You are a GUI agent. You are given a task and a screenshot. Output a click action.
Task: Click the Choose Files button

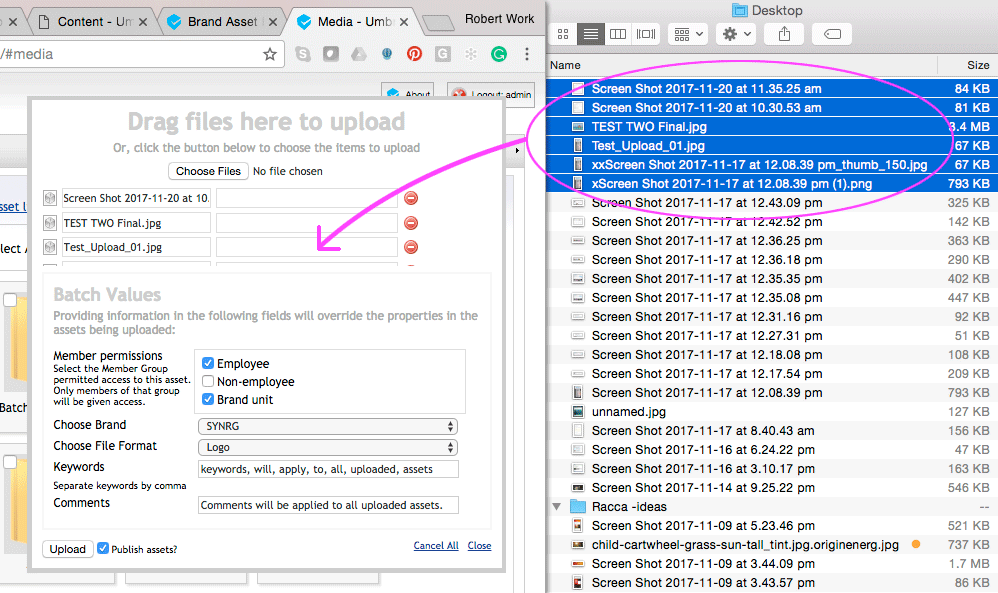coord(208,171)
